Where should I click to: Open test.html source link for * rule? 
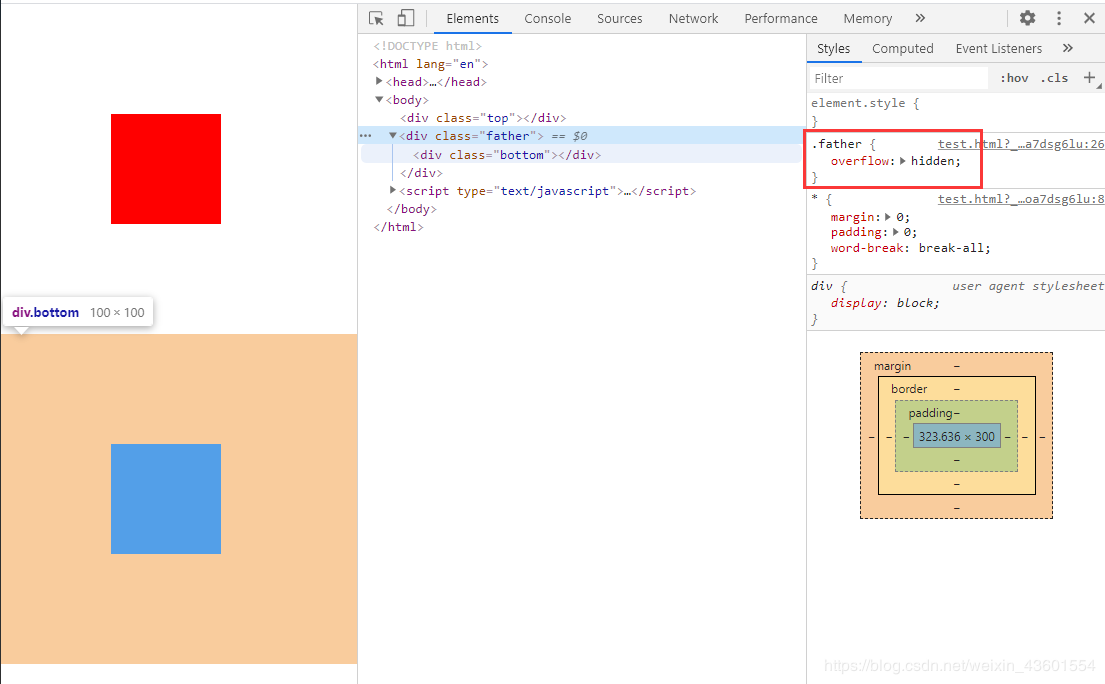click(x=1020, y=199)
